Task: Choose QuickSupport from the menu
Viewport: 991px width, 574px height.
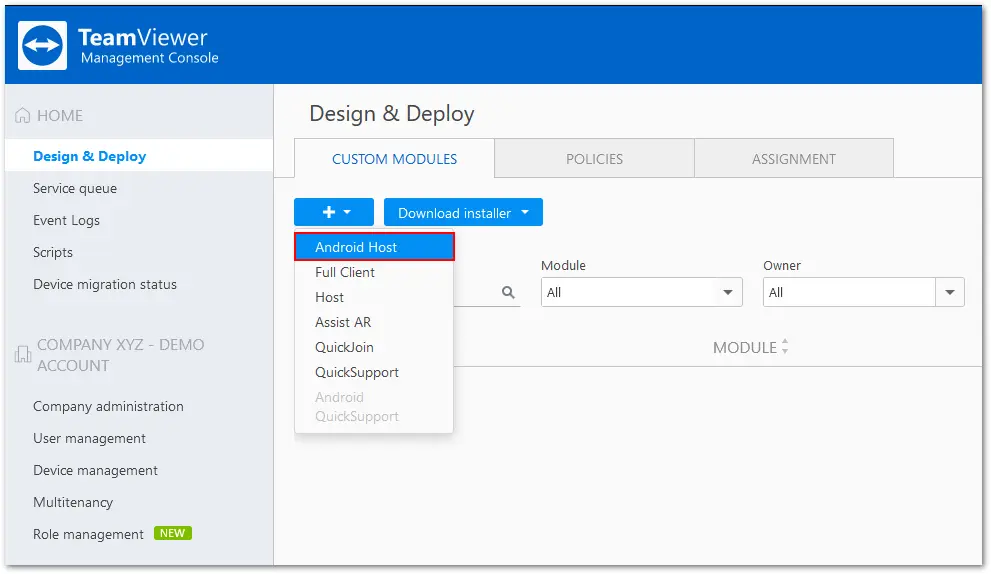Action: point(374,372)
